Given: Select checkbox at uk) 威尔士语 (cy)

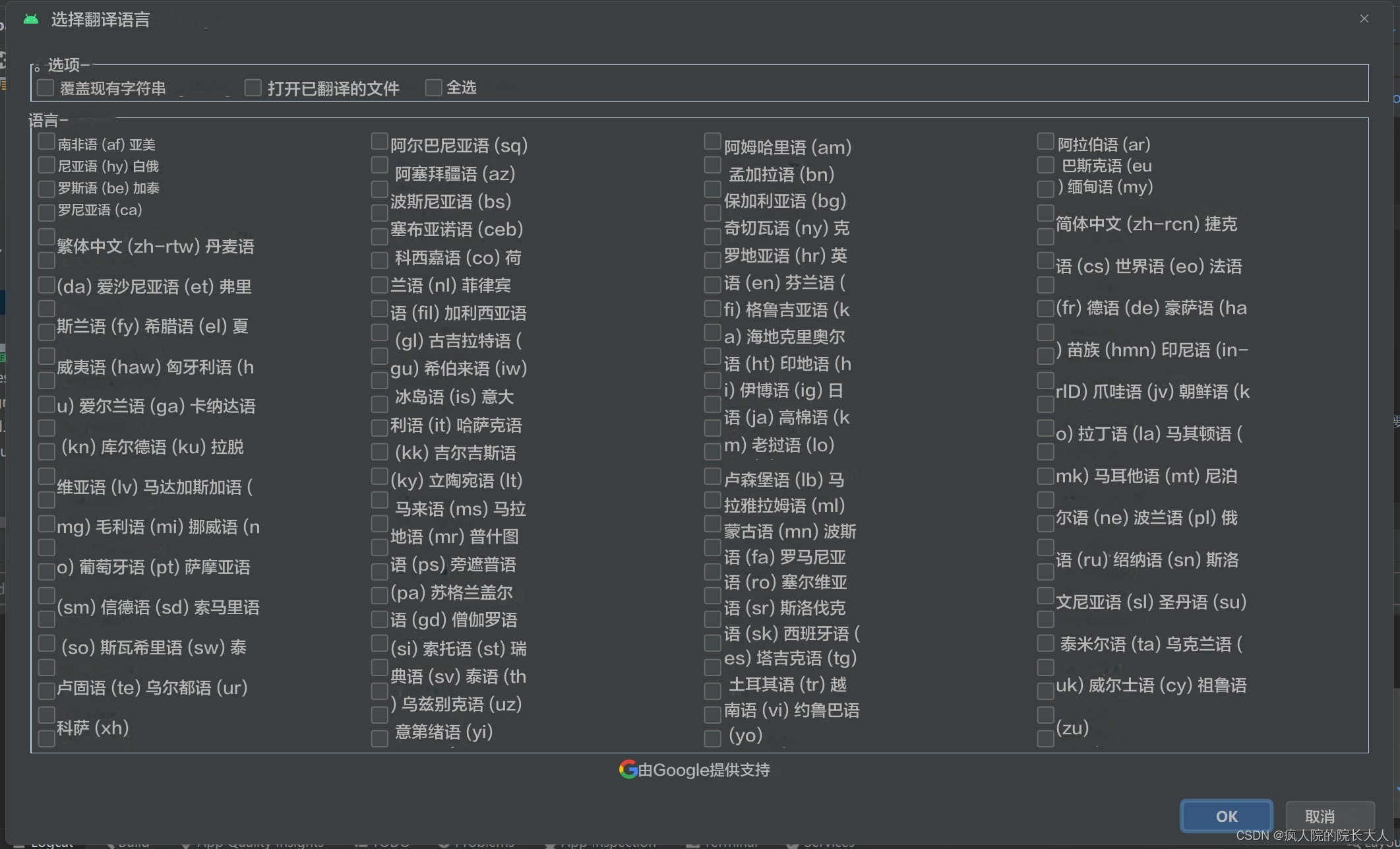Looking at the screenshot, I should tap(1045, 691).
